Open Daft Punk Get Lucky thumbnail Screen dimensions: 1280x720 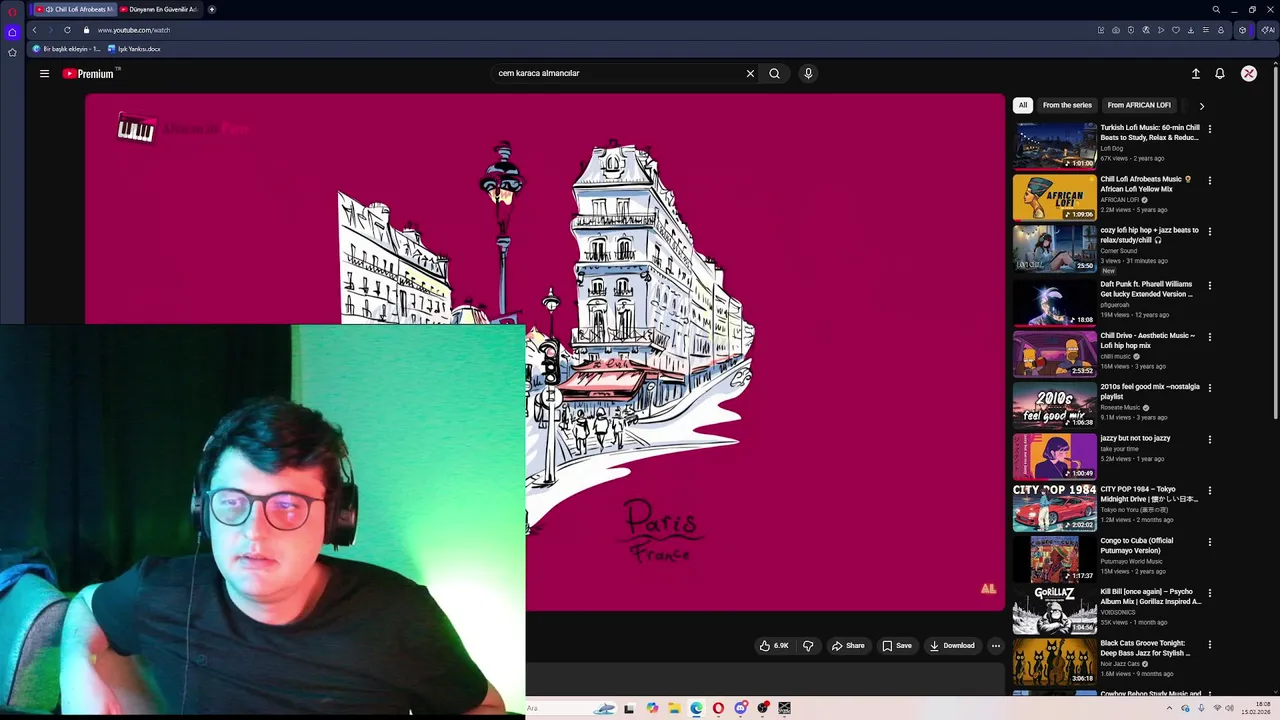click(x=1054, y=301)
